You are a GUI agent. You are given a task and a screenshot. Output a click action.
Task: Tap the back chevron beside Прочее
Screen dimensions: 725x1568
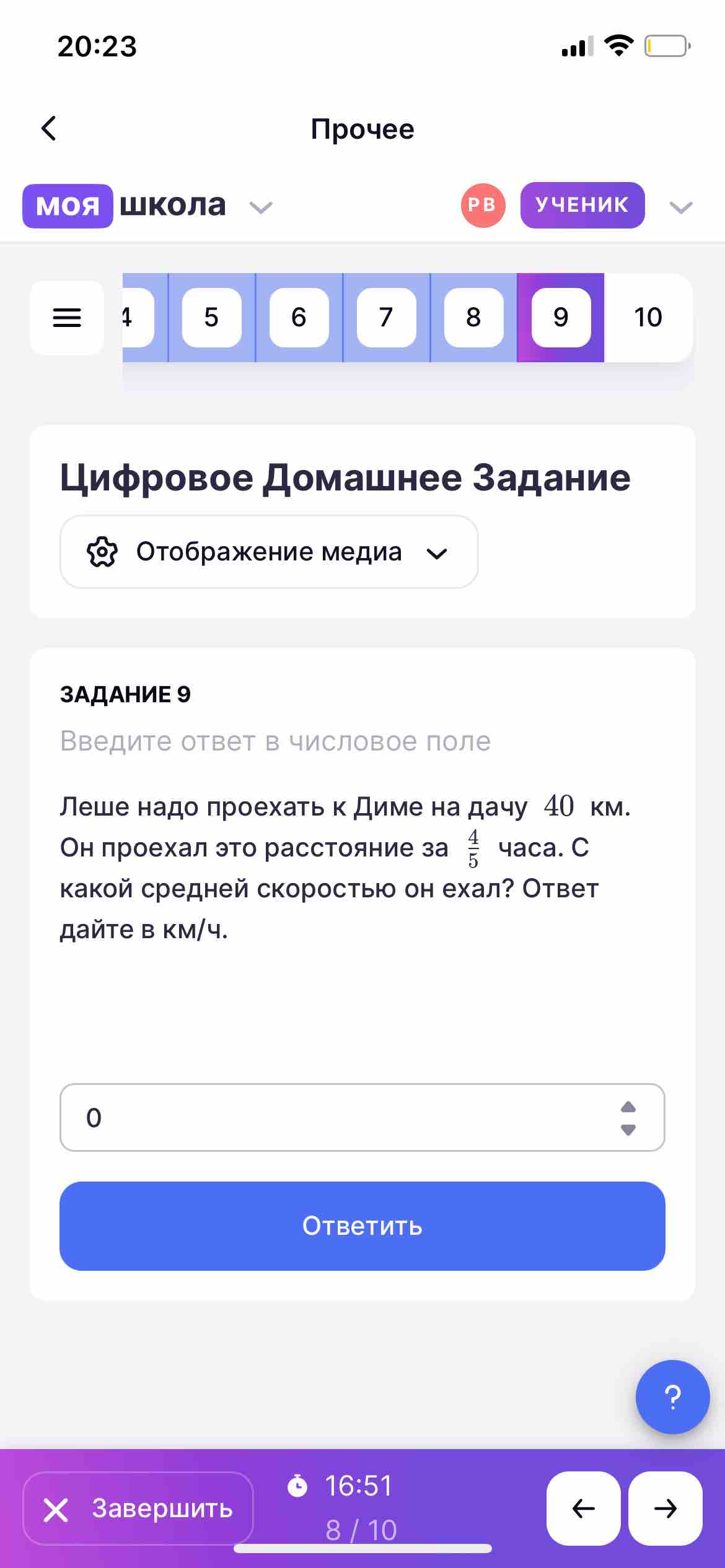48,129
